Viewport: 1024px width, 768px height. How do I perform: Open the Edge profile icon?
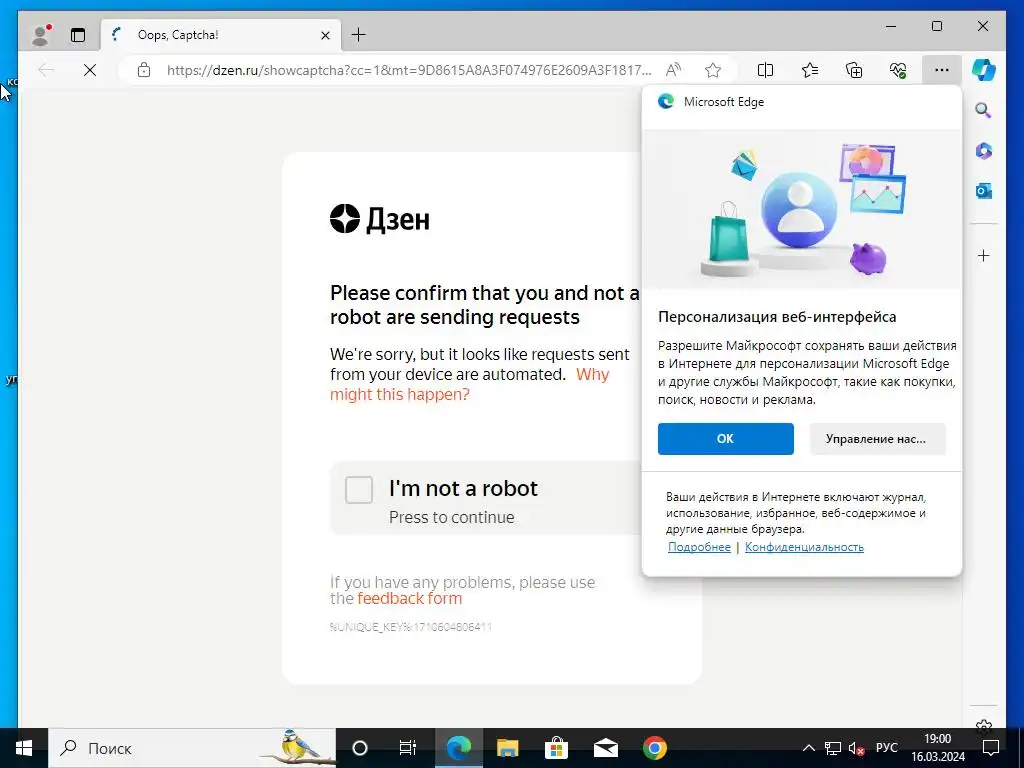coord(40,35)
